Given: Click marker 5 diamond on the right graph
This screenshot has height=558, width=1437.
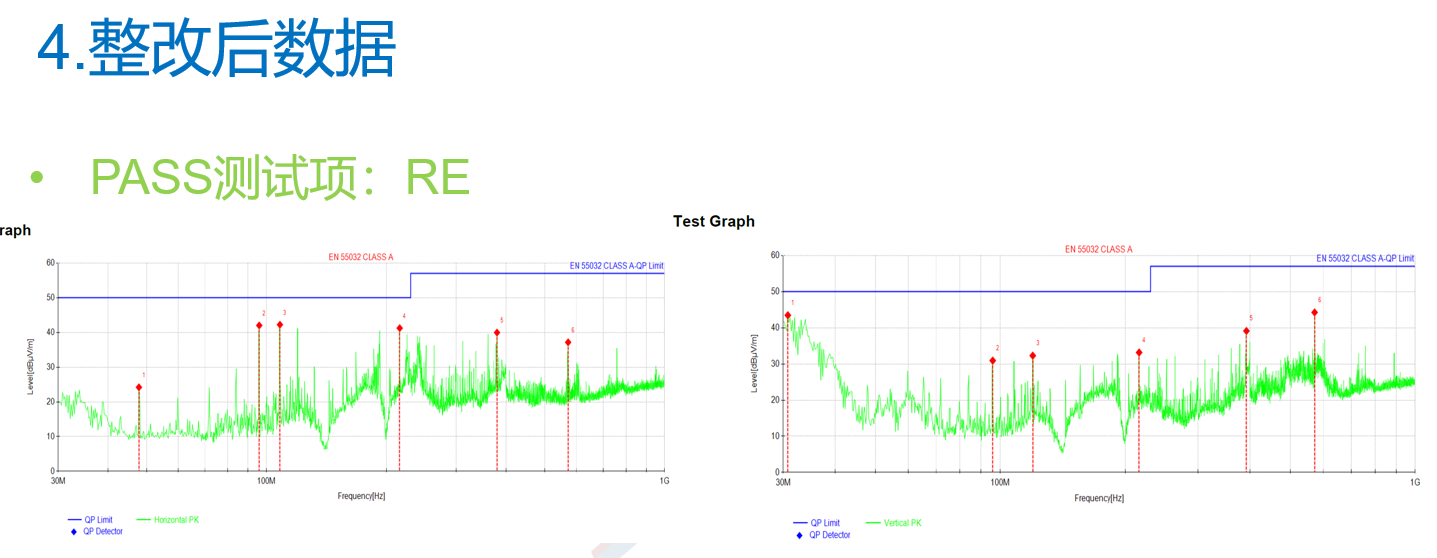Looking at the screenshot, I should pyautogui.click(x=1246, y=331).
